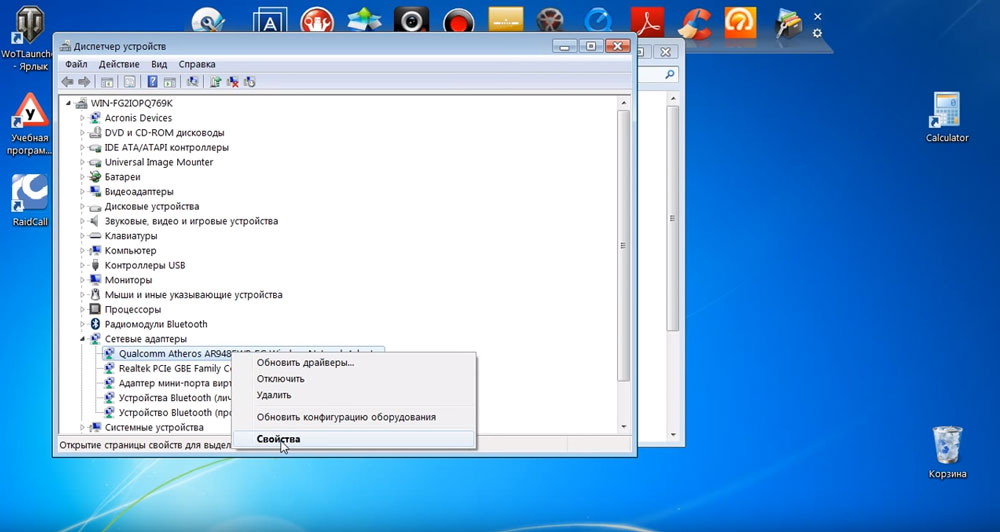Select the Адаптер мини-порта item

coord(174,383)
